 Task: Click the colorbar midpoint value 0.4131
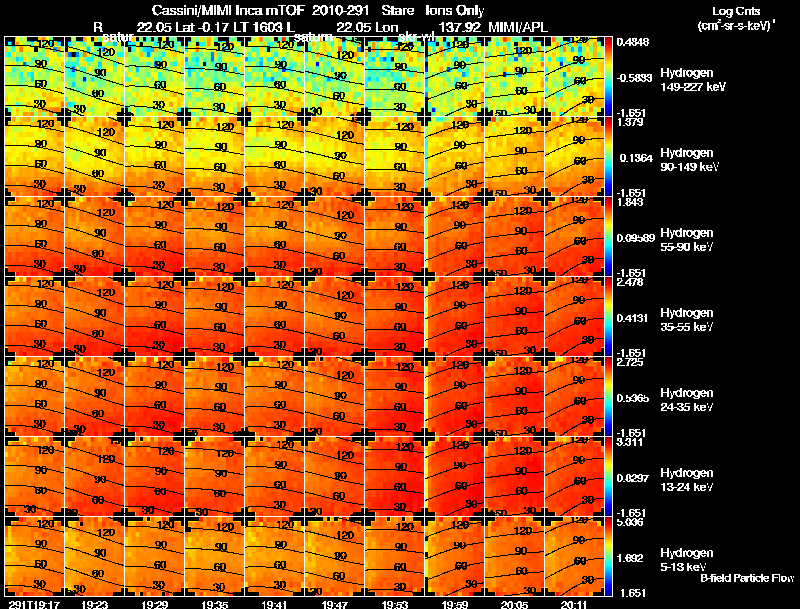pos(633,318)
